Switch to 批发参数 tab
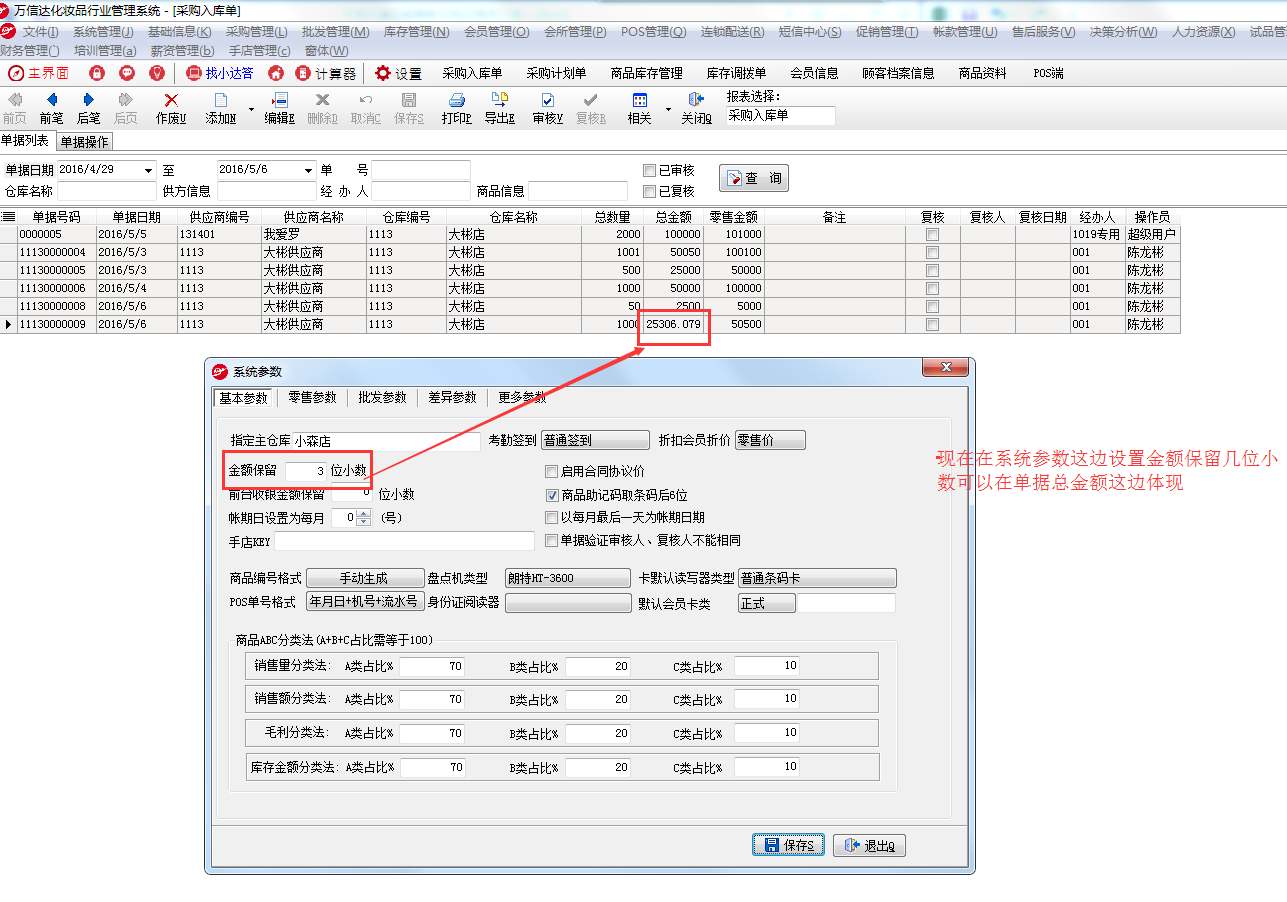Screen dimensions: 1287x902 (382, 397)
